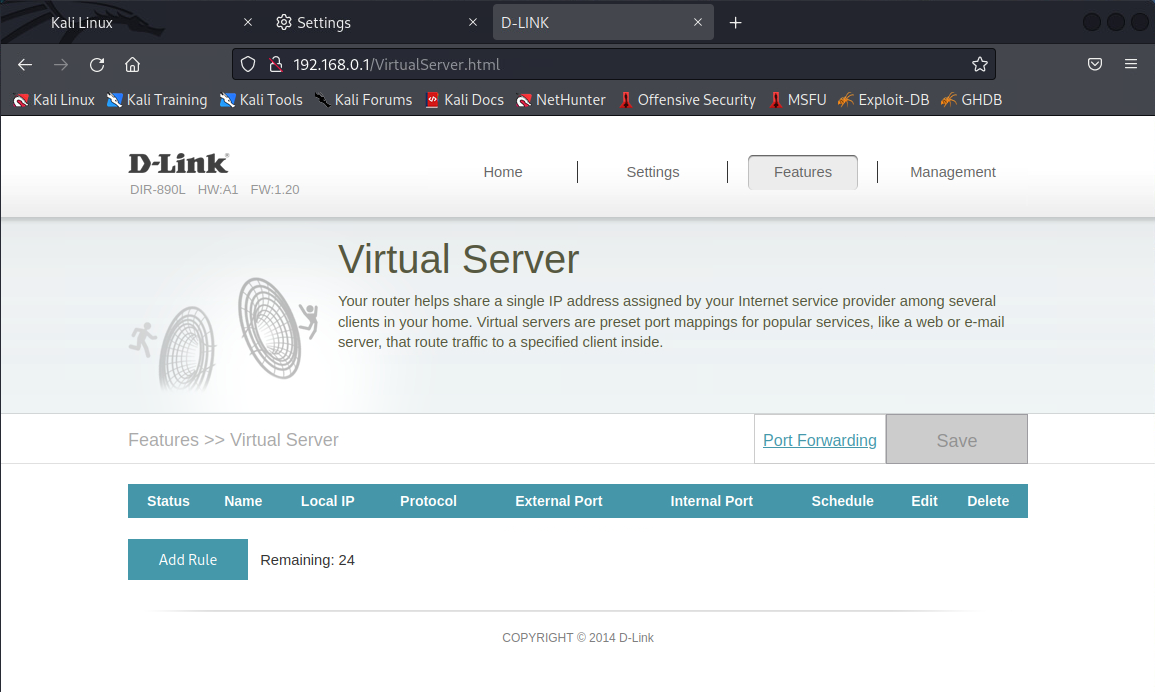Click the Add Rule button
Viewport: 1155px width, 692px height.
tap(188, 559)
